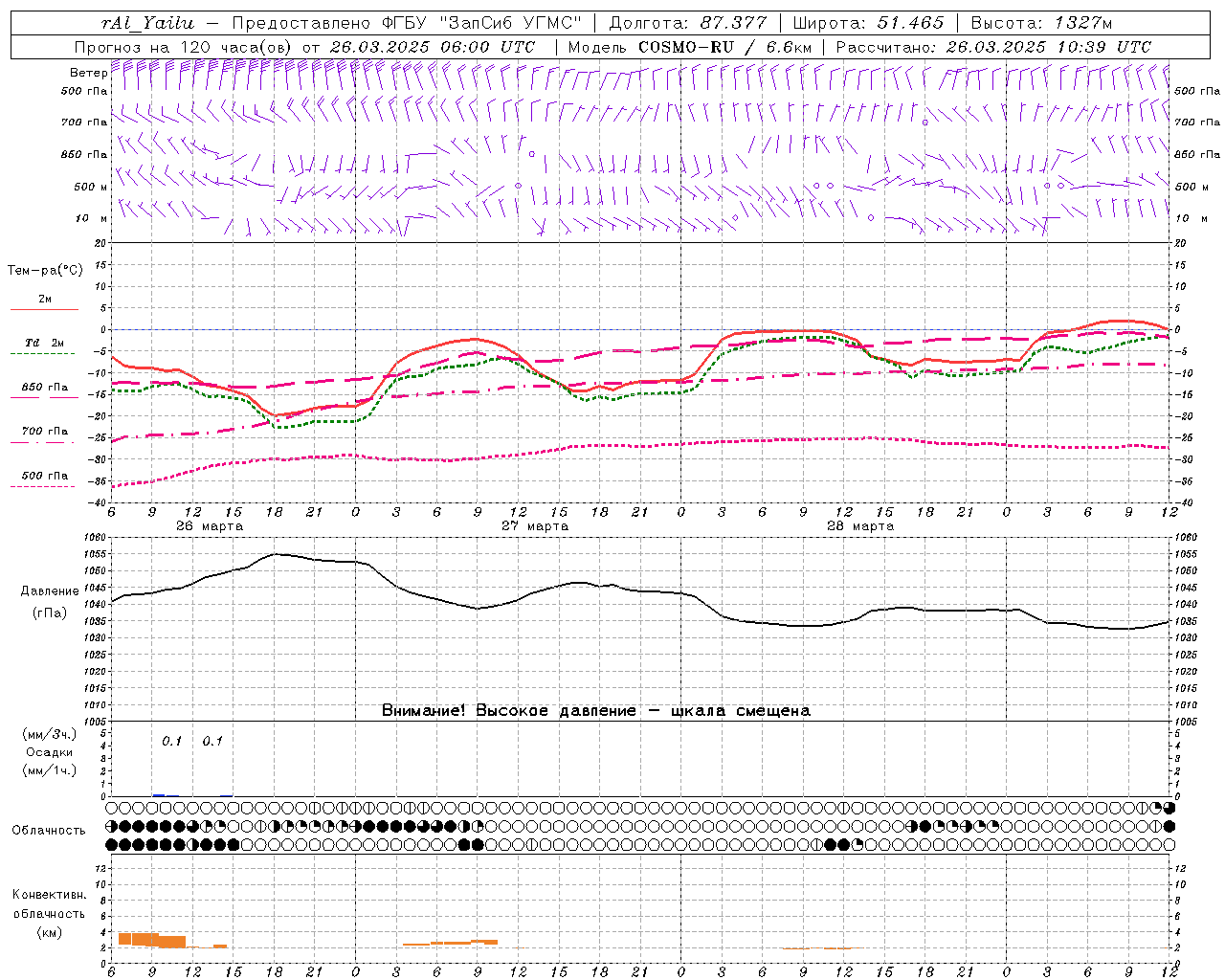Select the latitude value Широта: 51.465
The height and width of the screenshot is (980, 1225).
click(x=868, y=23)
